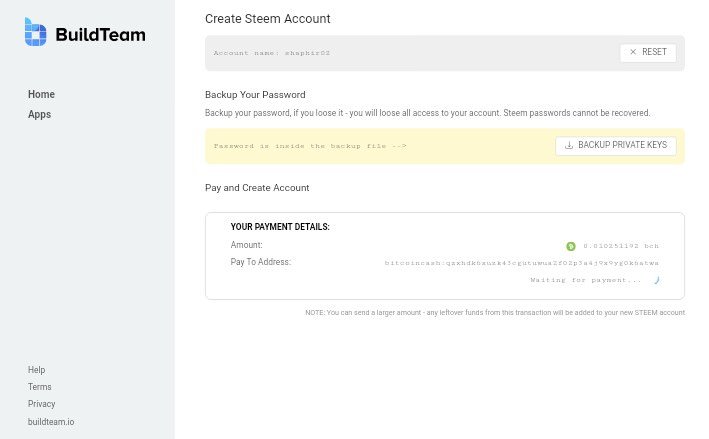Screen dimensions: 709x439
Task: Click the Waiting for payment status text
Action: (586, 280)
